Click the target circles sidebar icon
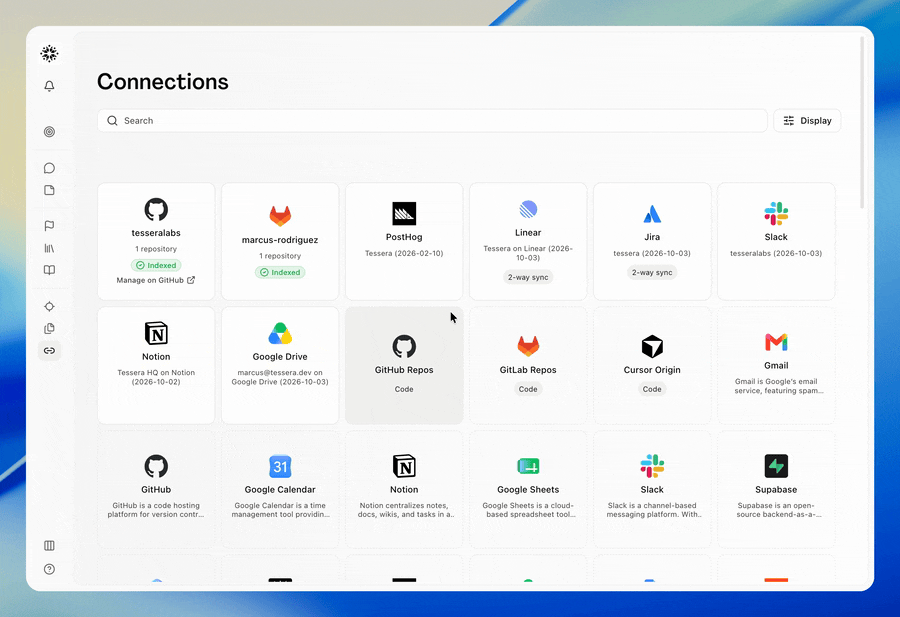The image size is (900, 617). [49, 132]
